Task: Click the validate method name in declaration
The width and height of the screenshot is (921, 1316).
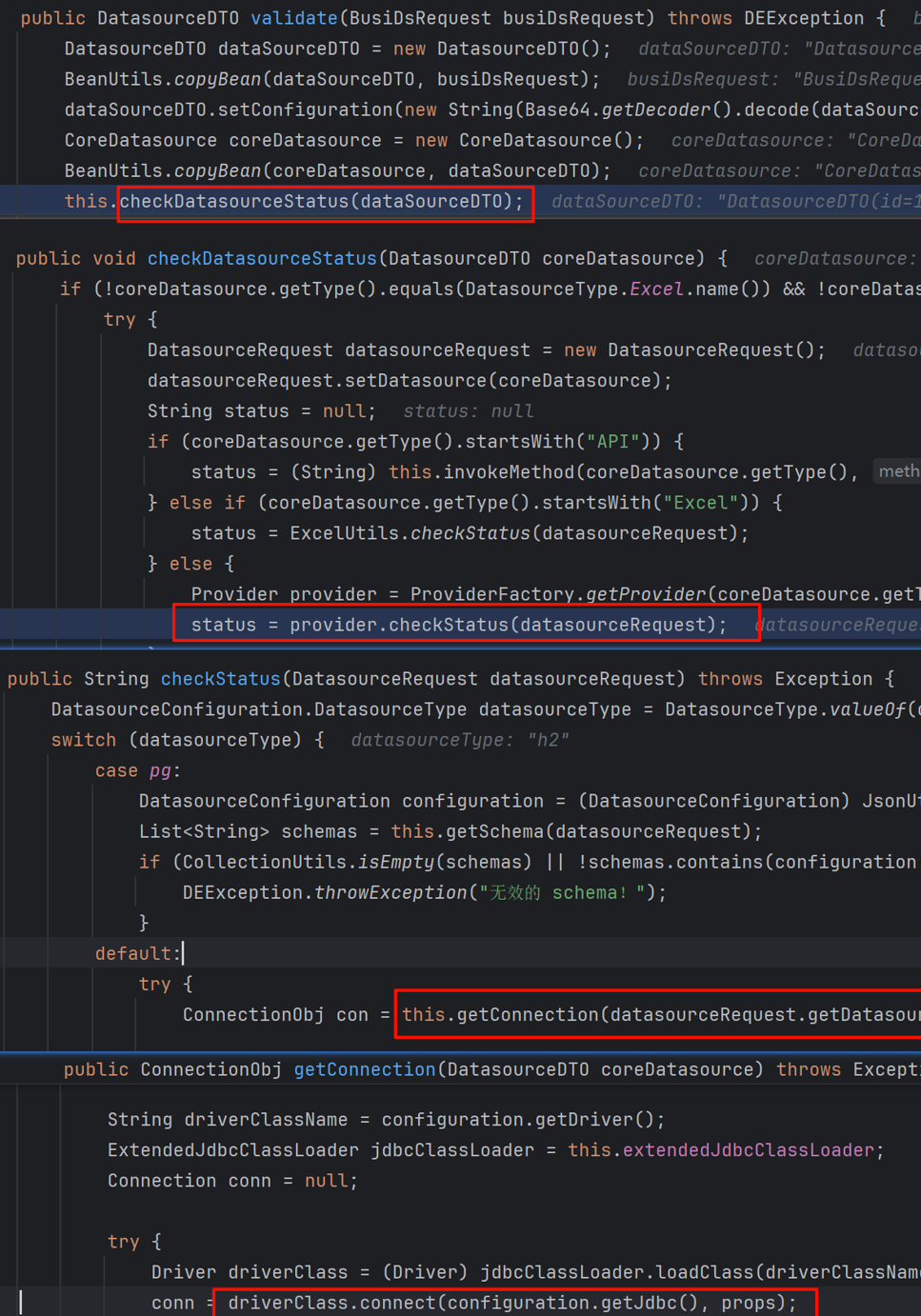Action: click(x=294, y=18)
